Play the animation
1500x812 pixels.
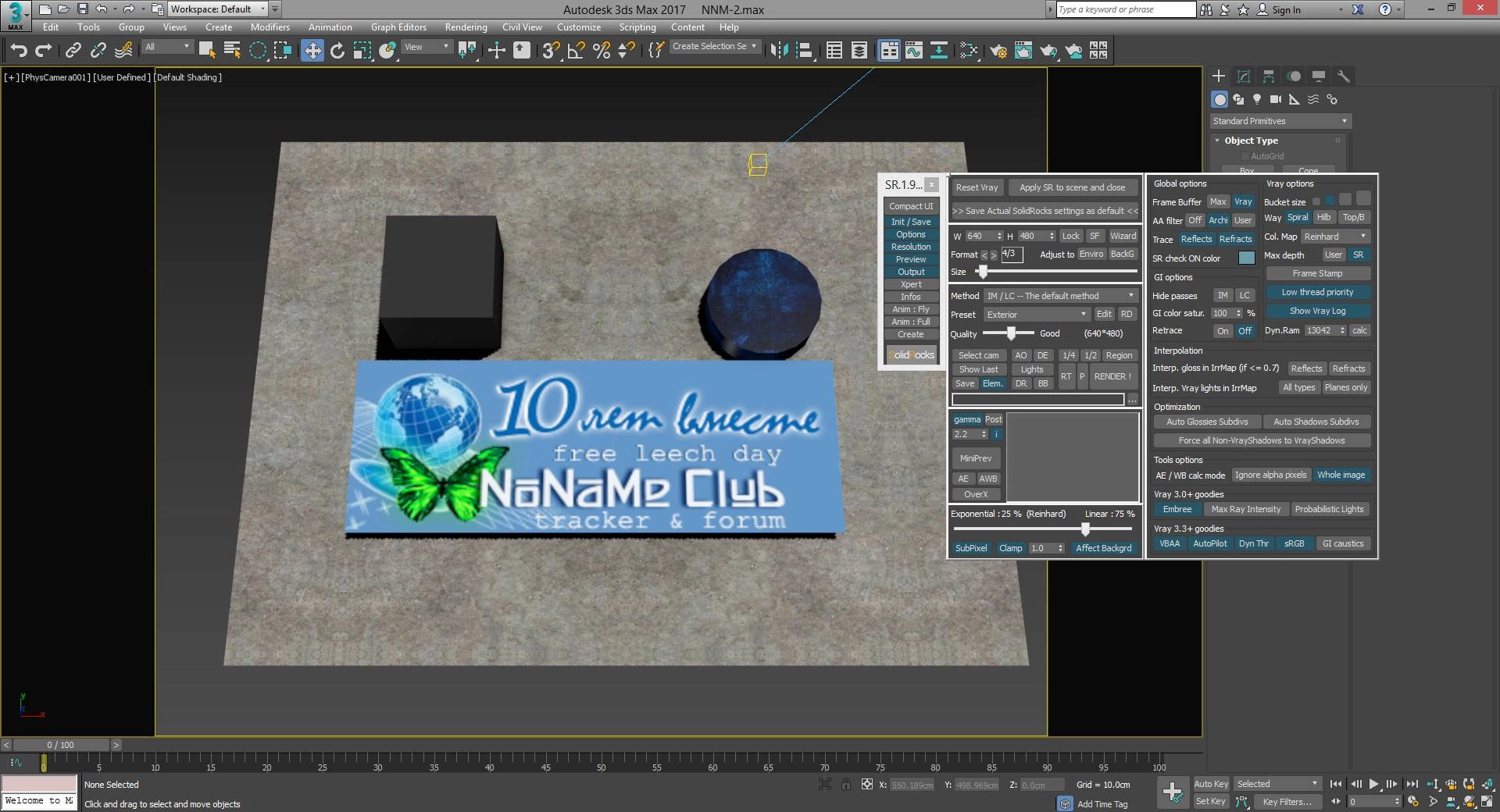[x=1374, y=784]
